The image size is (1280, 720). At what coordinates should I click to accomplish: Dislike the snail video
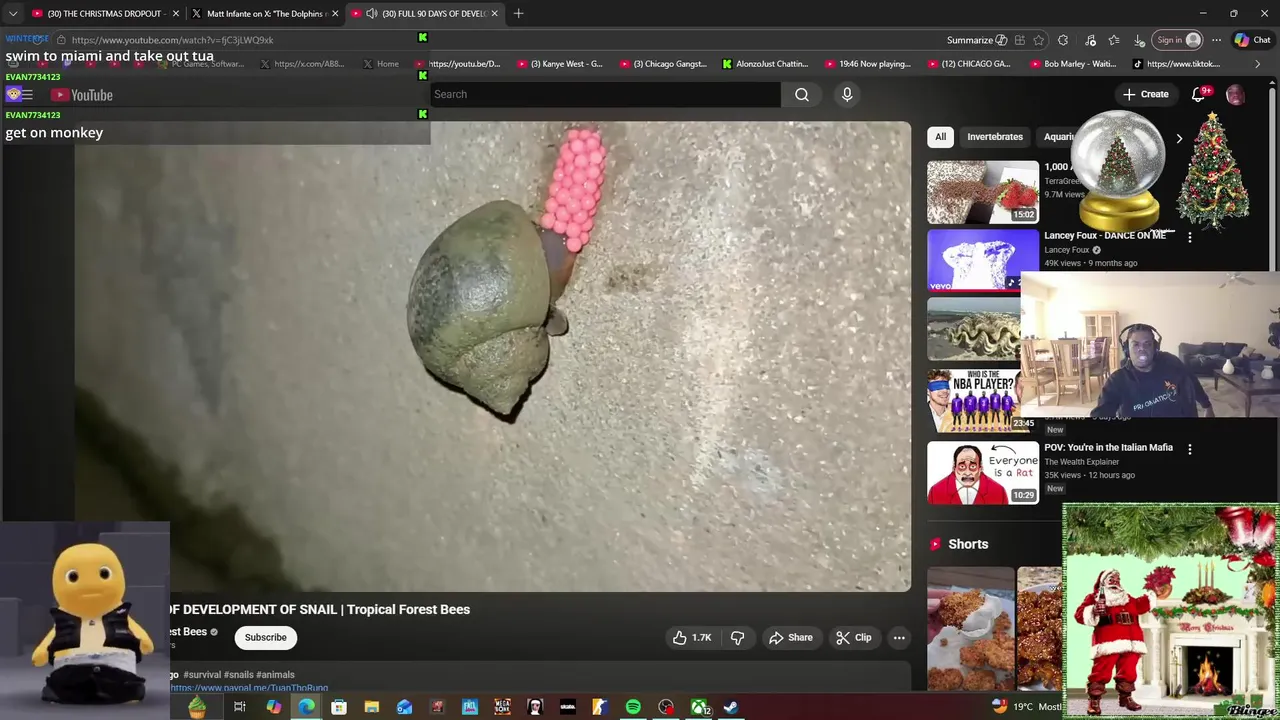738,637
